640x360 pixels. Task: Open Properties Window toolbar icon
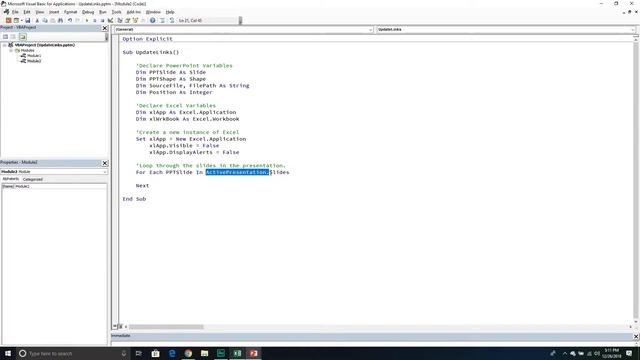127,20
